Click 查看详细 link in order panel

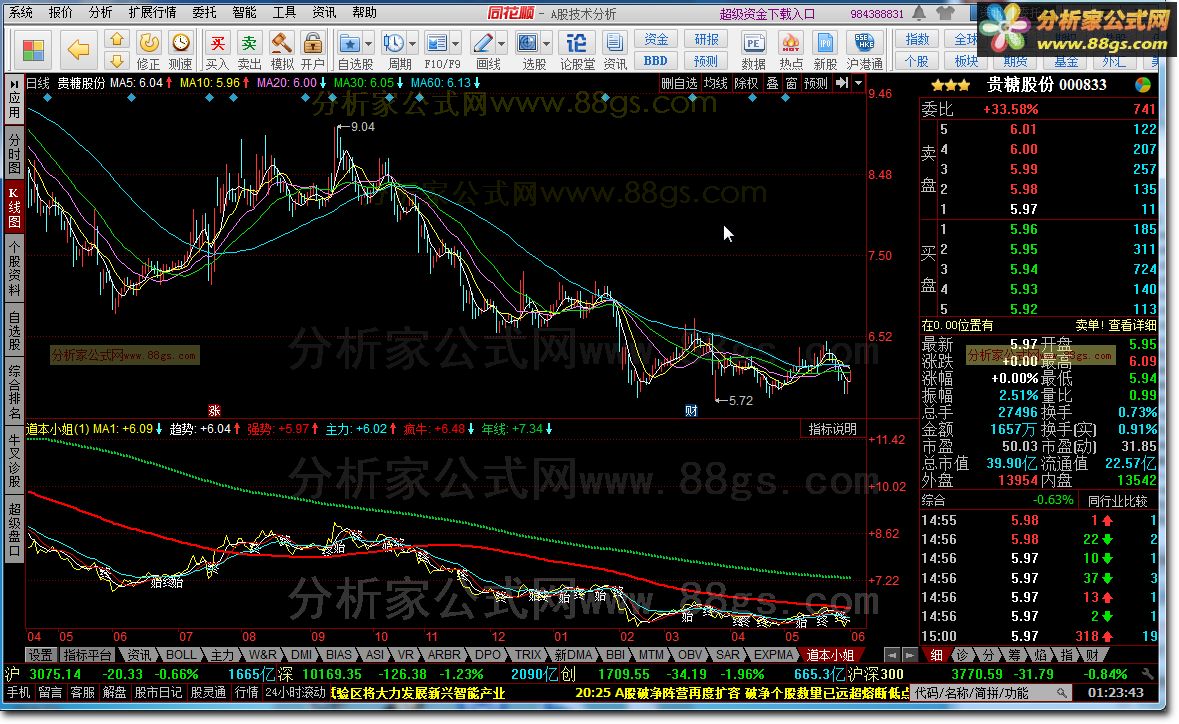[1132, 325]
